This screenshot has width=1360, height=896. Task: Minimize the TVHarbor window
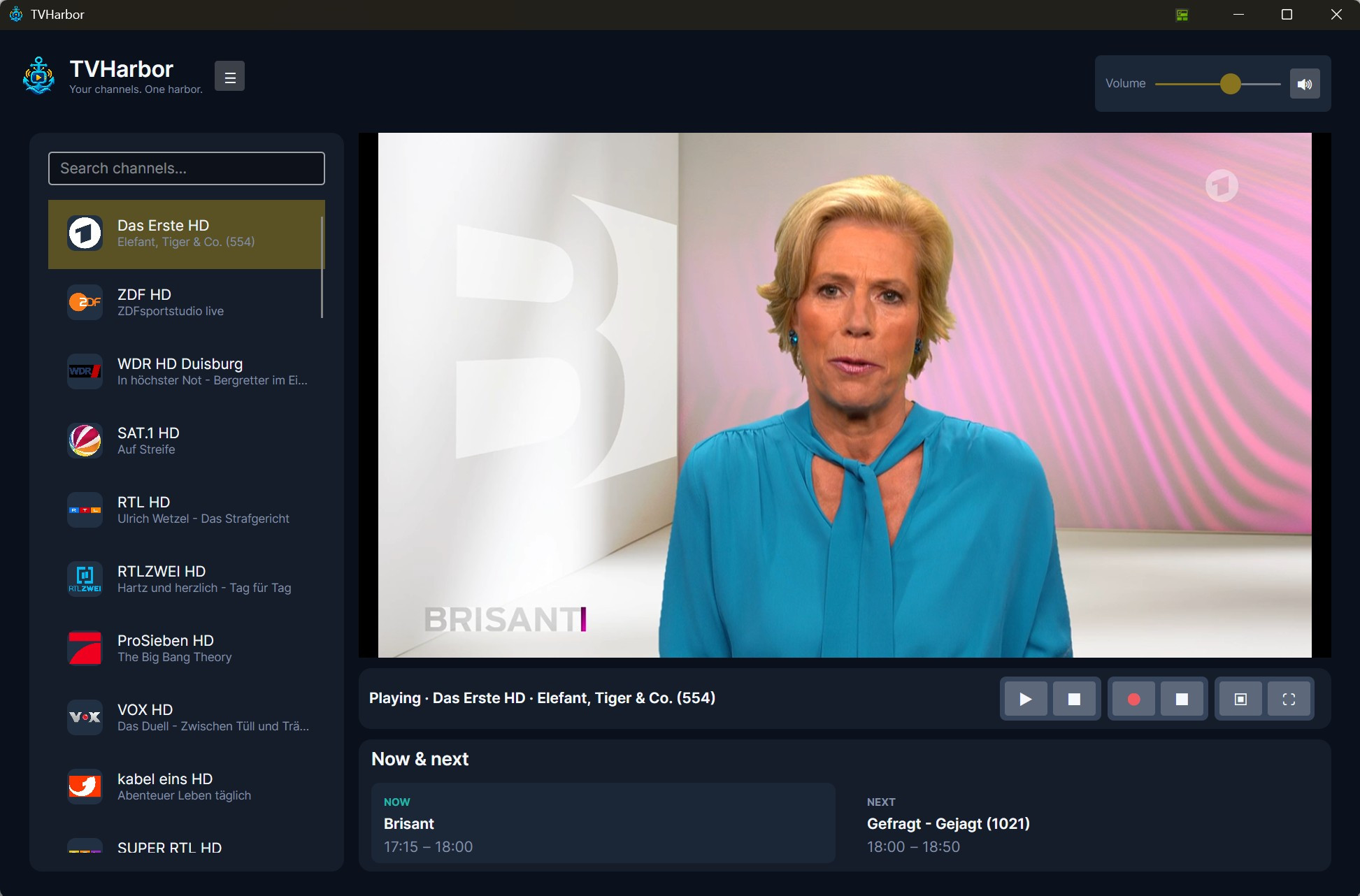pos(1238,15)
